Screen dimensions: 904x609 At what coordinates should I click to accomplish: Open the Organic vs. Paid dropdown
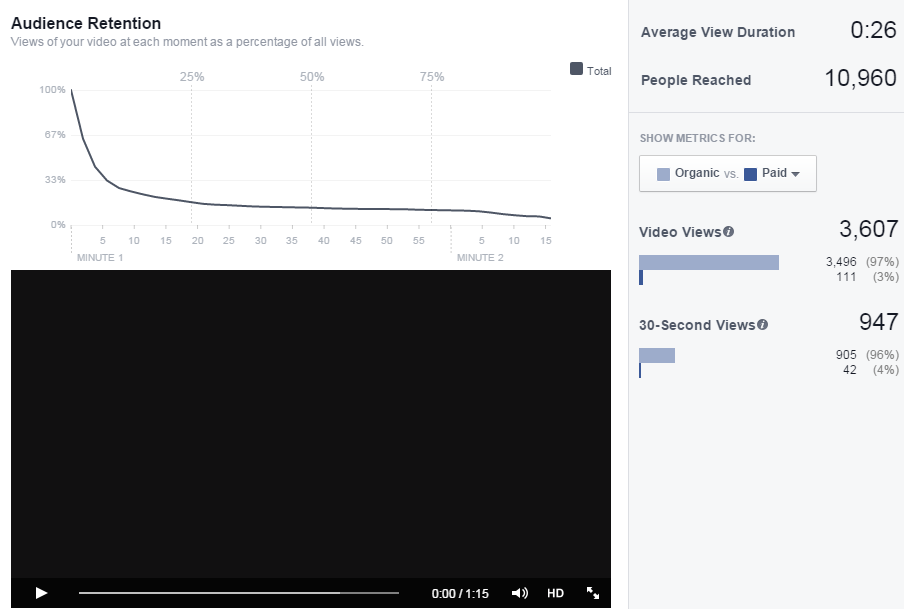(x=728, y=173)
